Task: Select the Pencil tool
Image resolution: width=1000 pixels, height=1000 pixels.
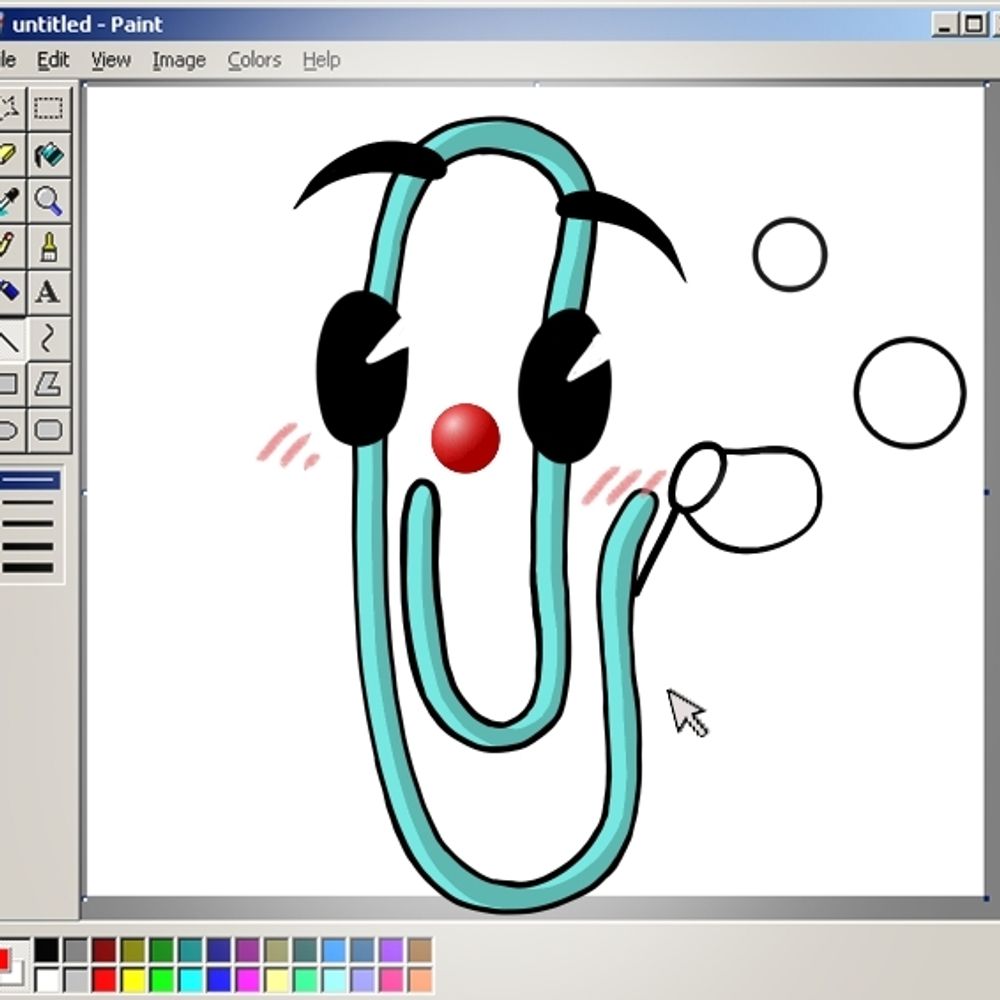Action: [11, 247]
